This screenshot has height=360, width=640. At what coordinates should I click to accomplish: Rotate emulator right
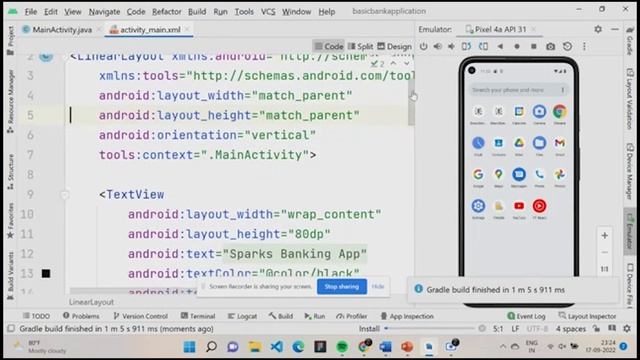483,47
